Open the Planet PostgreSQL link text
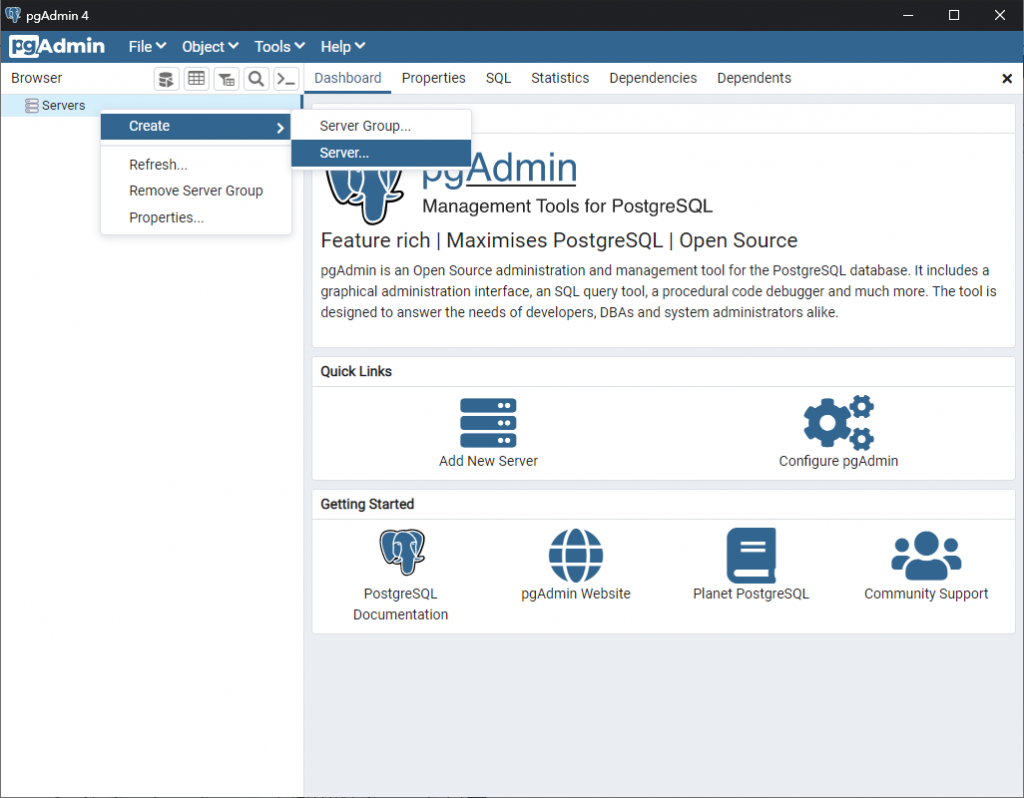This screenshot has height=798, width=1024. [x=751, y=594]
